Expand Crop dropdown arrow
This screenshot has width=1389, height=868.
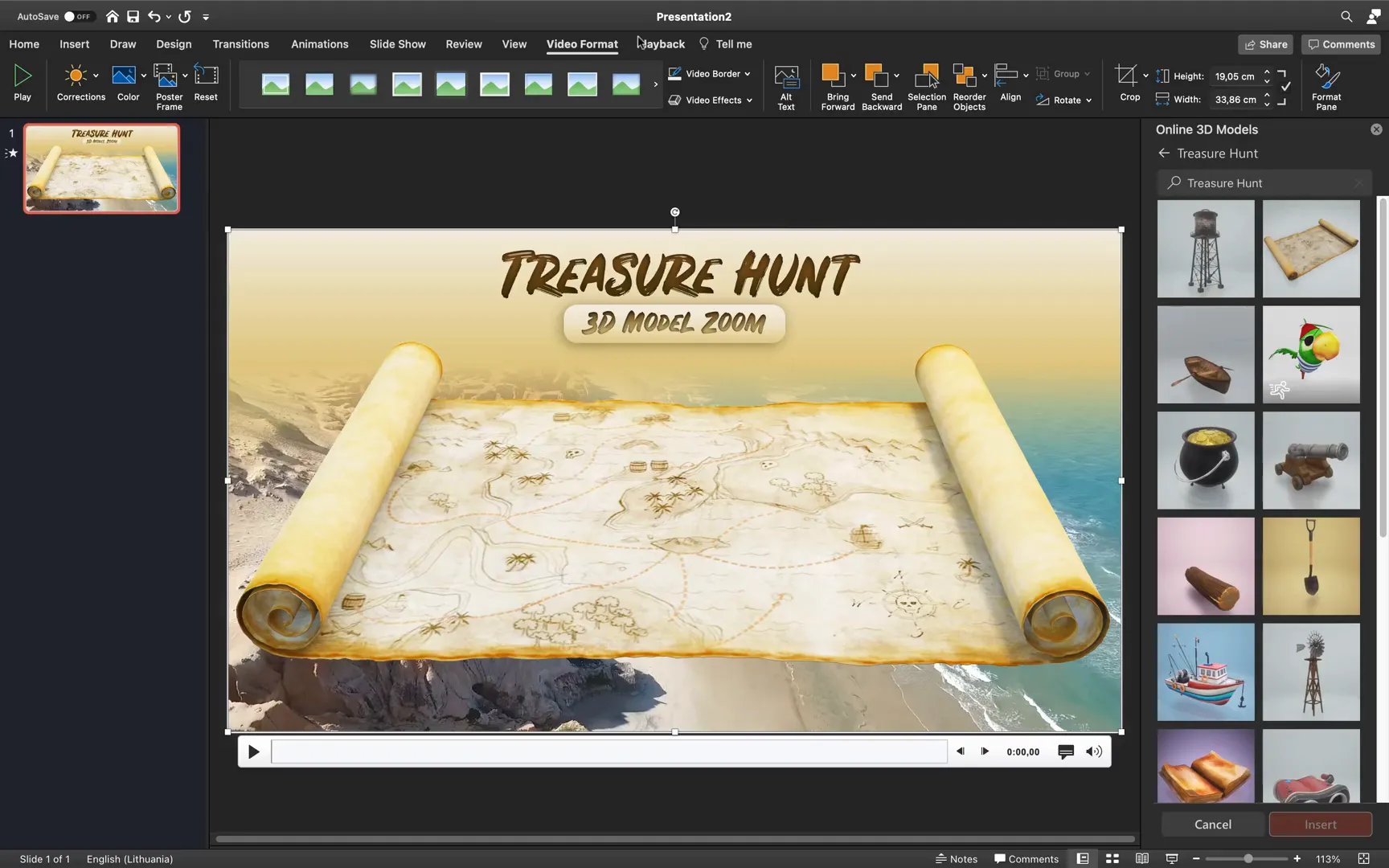1145,76
